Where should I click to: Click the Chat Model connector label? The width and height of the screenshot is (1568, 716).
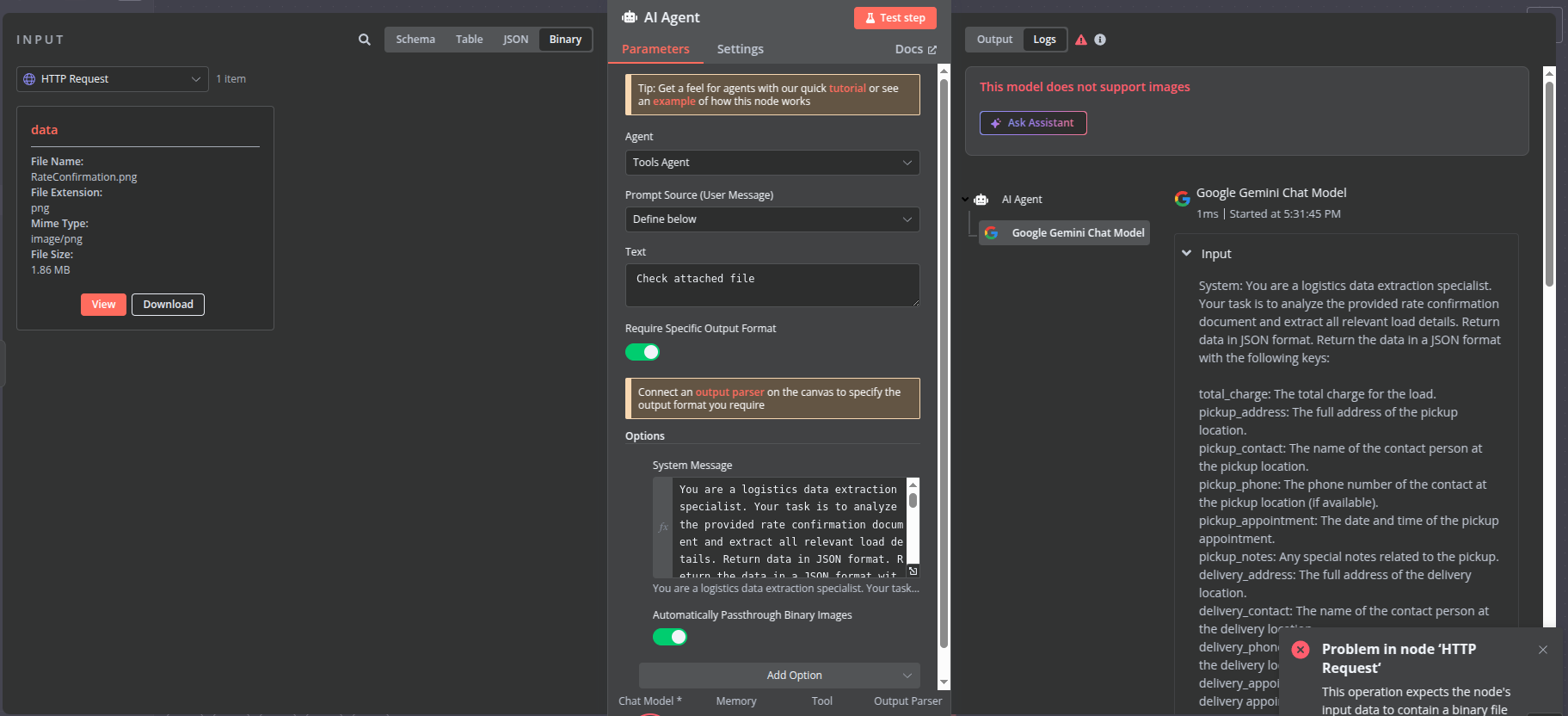(650, 701)
